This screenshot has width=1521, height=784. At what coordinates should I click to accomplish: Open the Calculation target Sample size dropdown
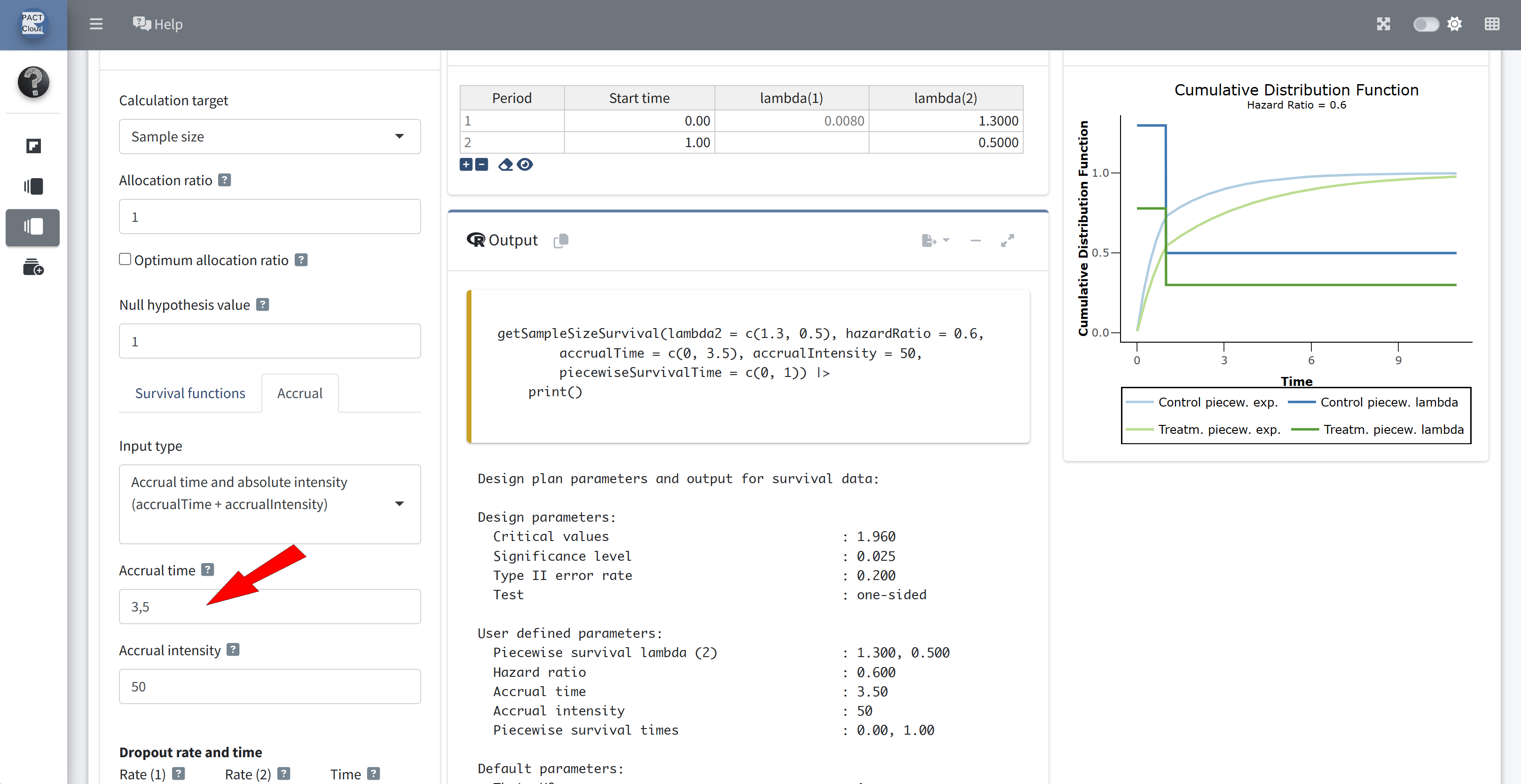270,136
